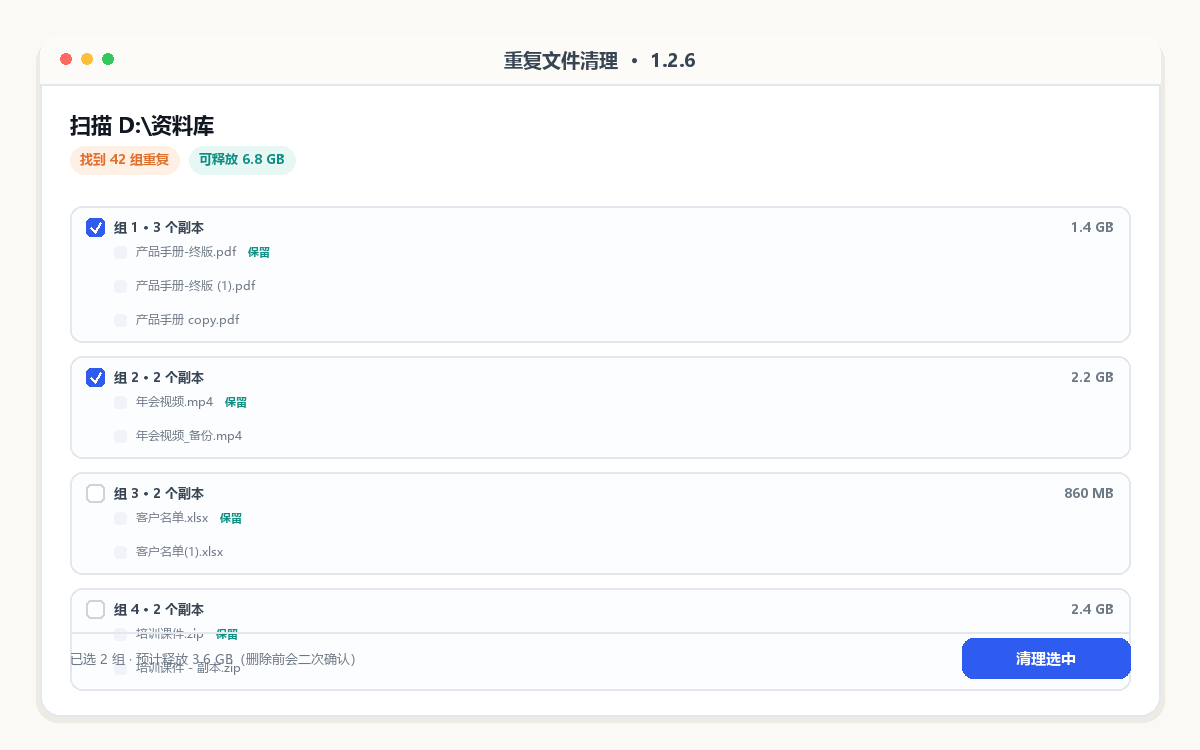This screenshot has height=750, width=1200.
Task: Click the 保留 tag next to 客户名单.xlsx
Action: tap(231, 518)
